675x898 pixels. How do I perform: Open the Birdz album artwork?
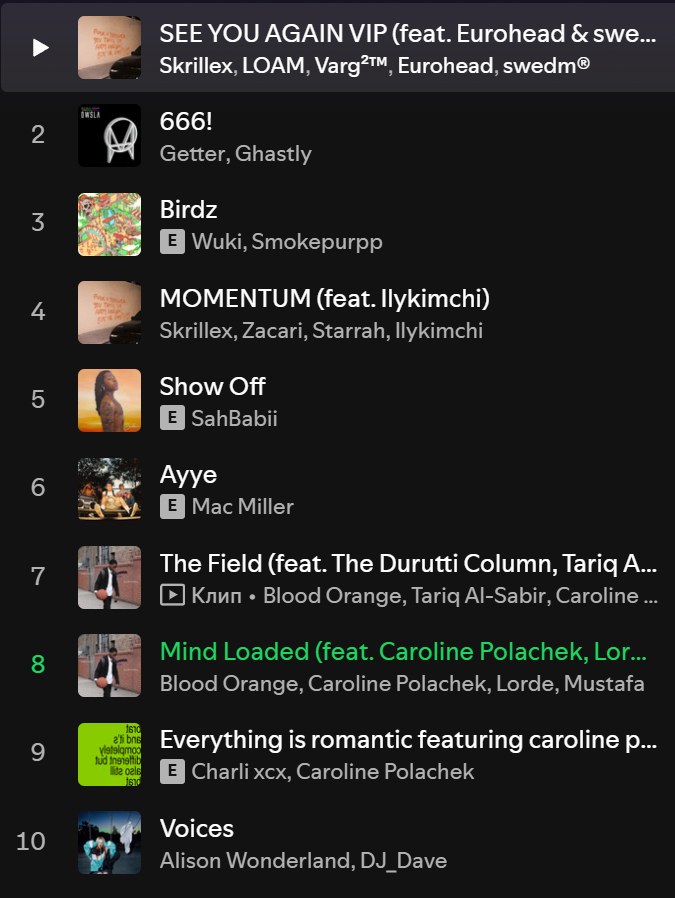click(109, 223)
